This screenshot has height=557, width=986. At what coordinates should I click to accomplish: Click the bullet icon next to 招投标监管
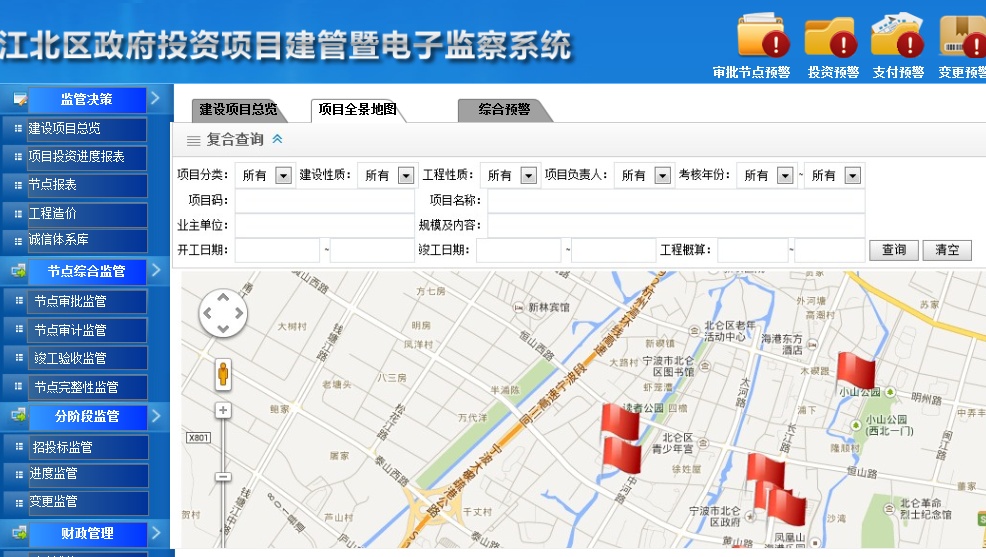[x=19, y=446]
